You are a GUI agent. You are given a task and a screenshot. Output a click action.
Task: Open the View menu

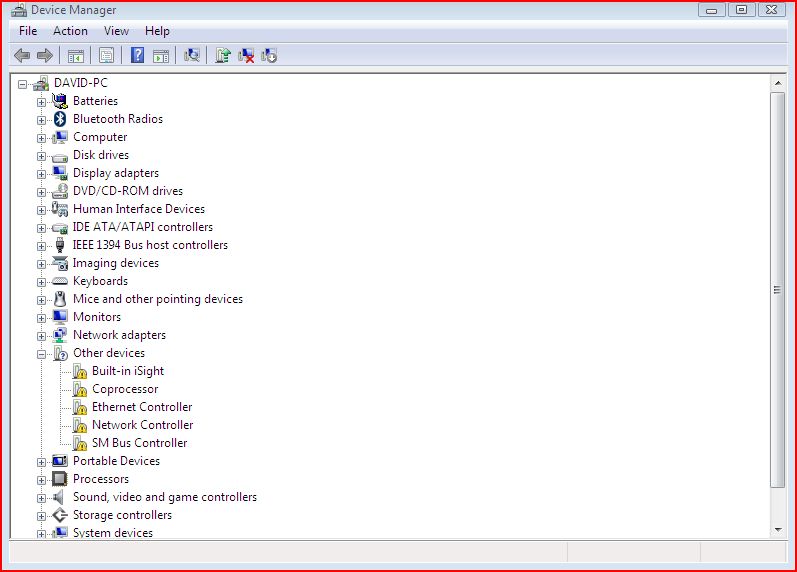tap(116, 31)
